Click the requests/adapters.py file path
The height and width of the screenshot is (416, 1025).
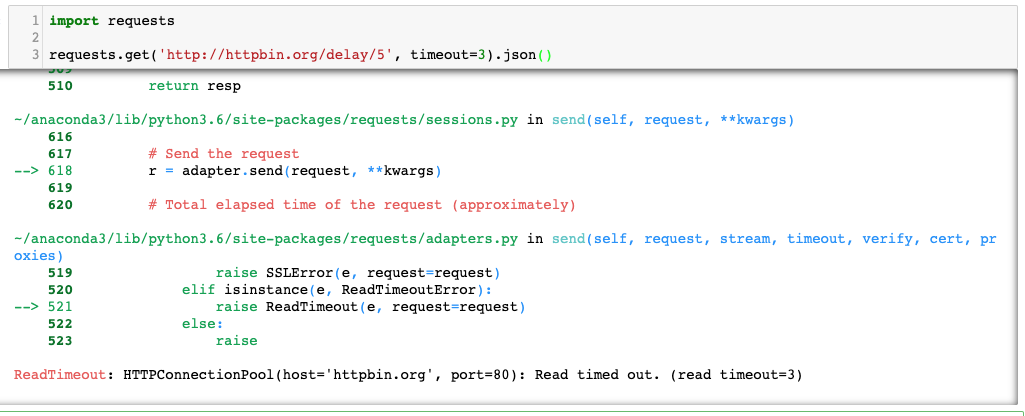point(266,239)
